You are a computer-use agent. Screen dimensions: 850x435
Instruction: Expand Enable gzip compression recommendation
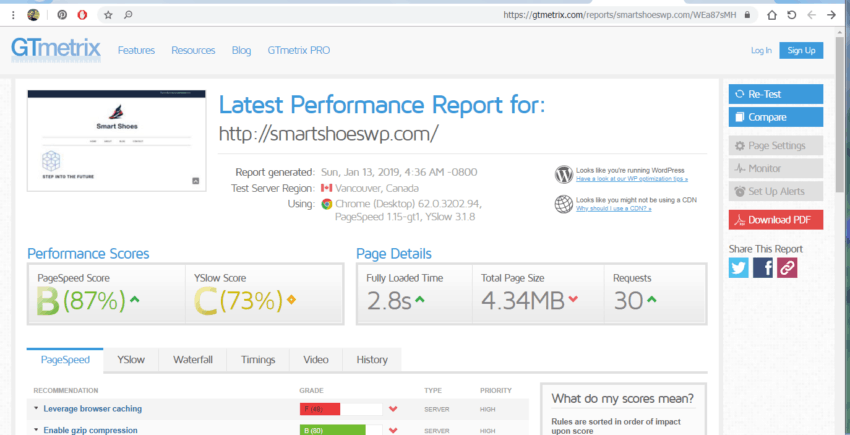(x=85, y=430)
